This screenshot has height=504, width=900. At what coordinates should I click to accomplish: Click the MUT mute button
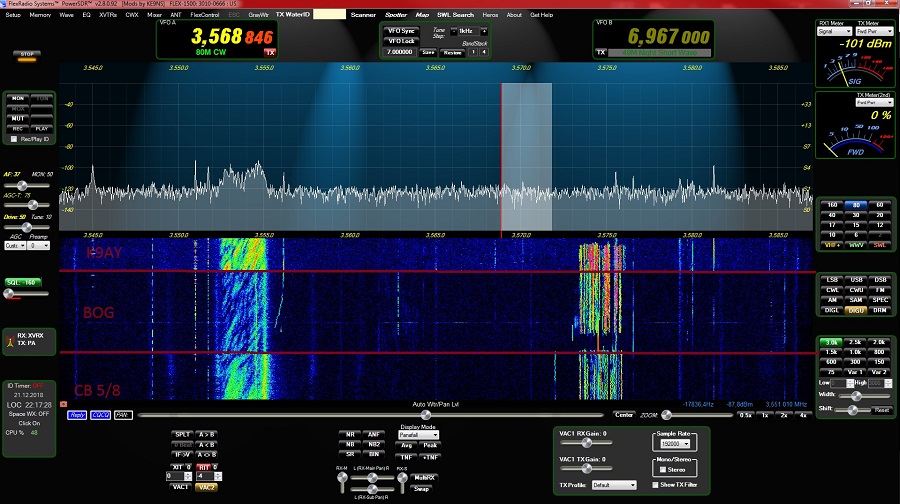18,118
